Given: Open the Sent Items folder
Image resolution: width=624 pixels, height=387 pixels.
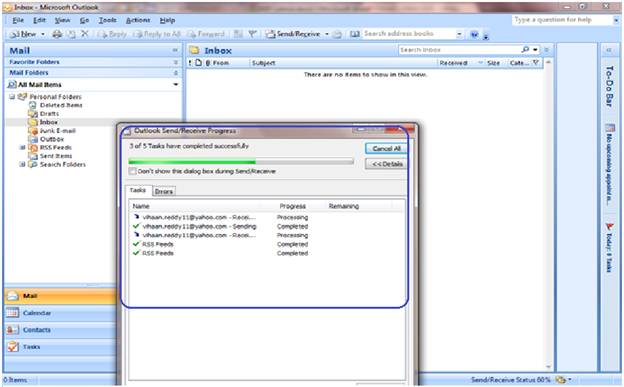Looking at the screenshot, I should pos(56,156).
